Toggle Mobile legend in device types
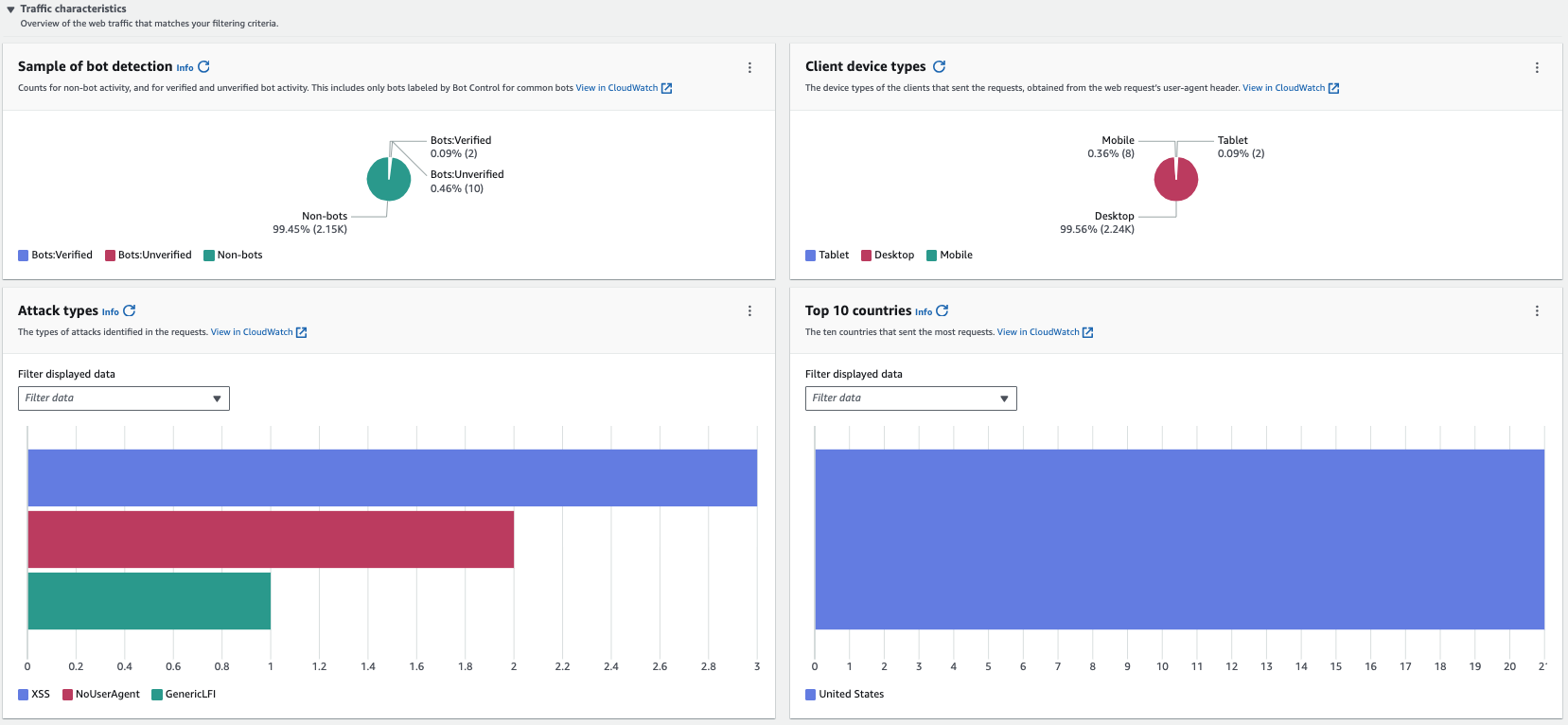Screen dimensions: 1568x725 click(949, 256)
